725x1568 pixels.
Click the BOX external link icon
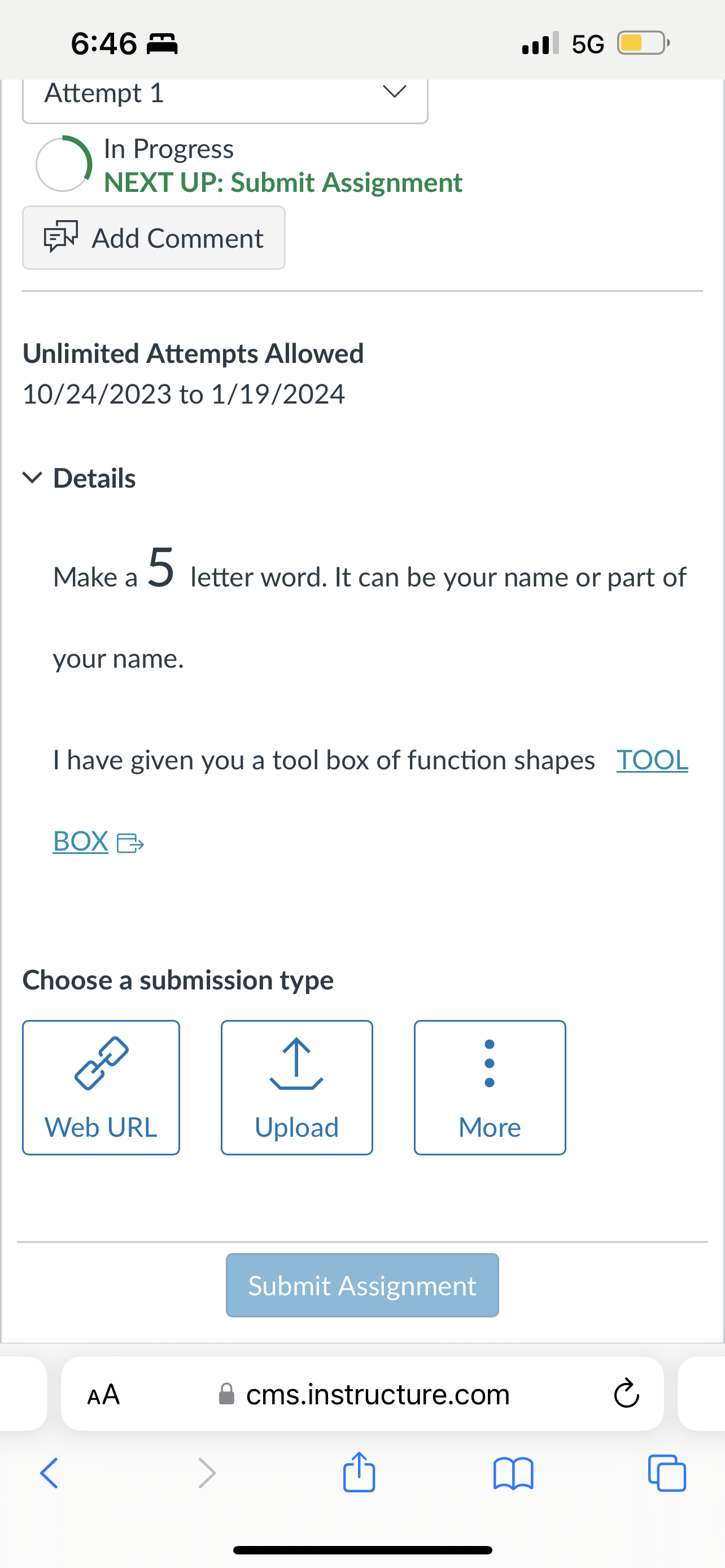[x=130, y=843]
